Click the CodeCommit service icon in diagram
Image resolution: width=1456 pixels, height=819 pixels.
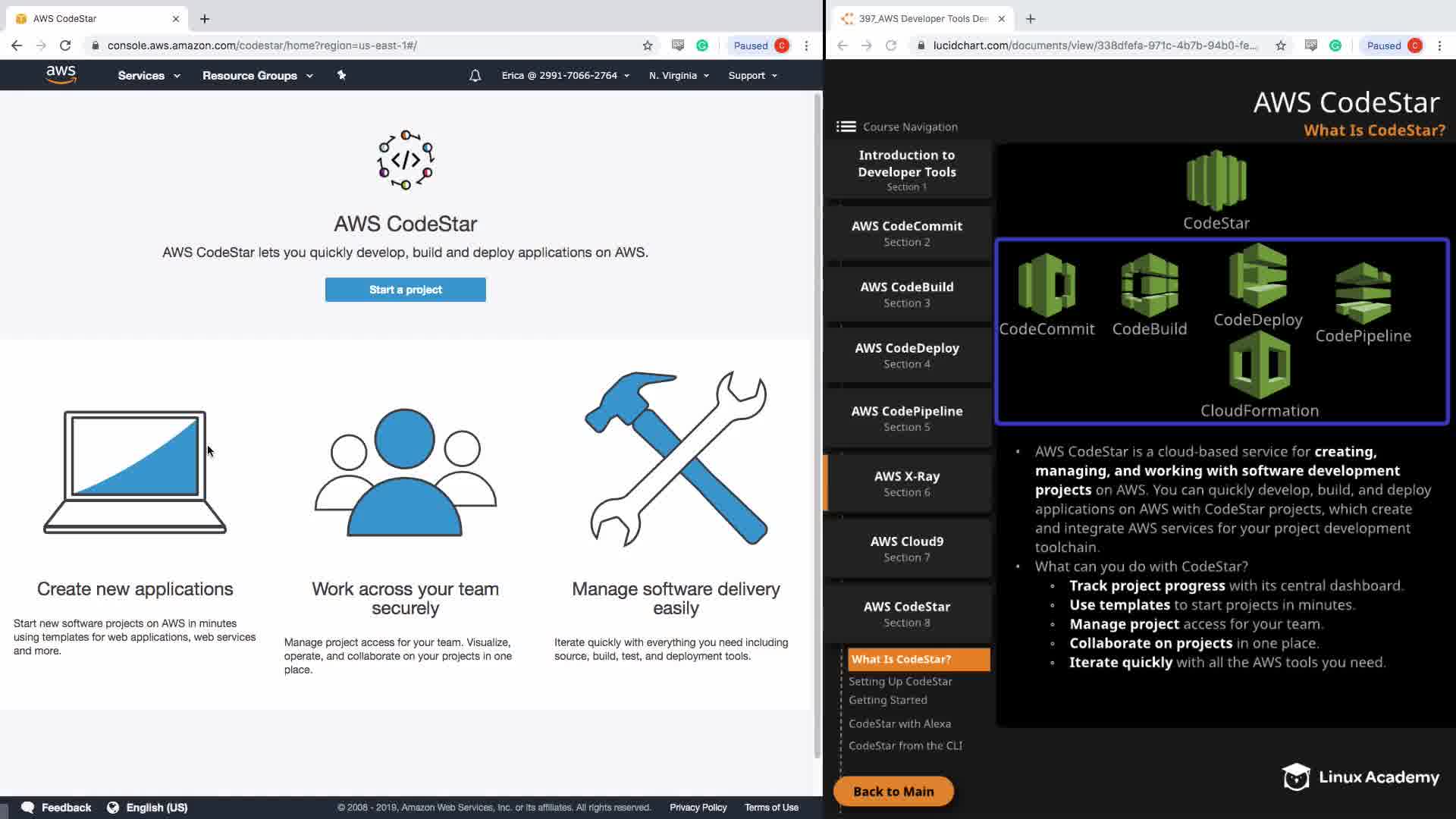[1046, 285]
